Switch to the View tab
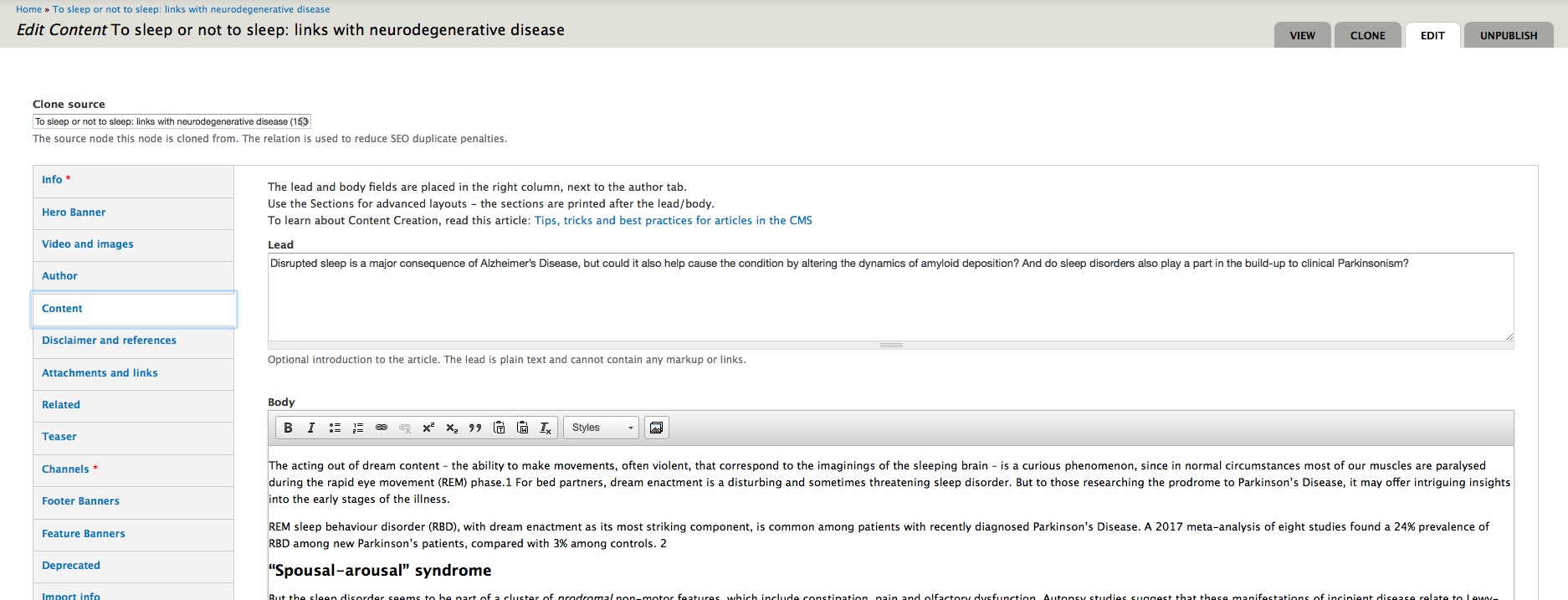1568x600 pixels. coord(1302,35)
